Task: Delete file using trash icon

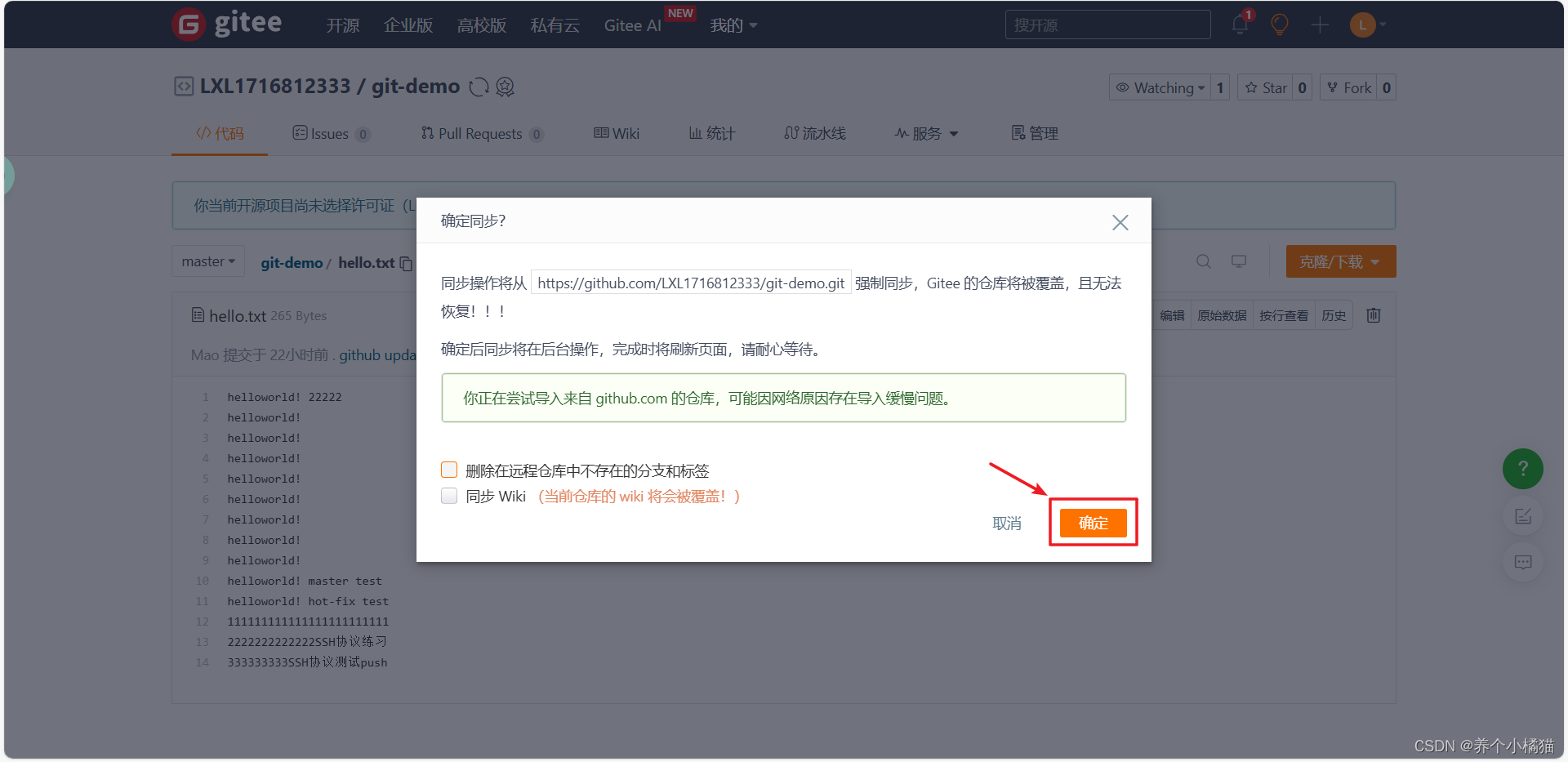Action: 1374,315
